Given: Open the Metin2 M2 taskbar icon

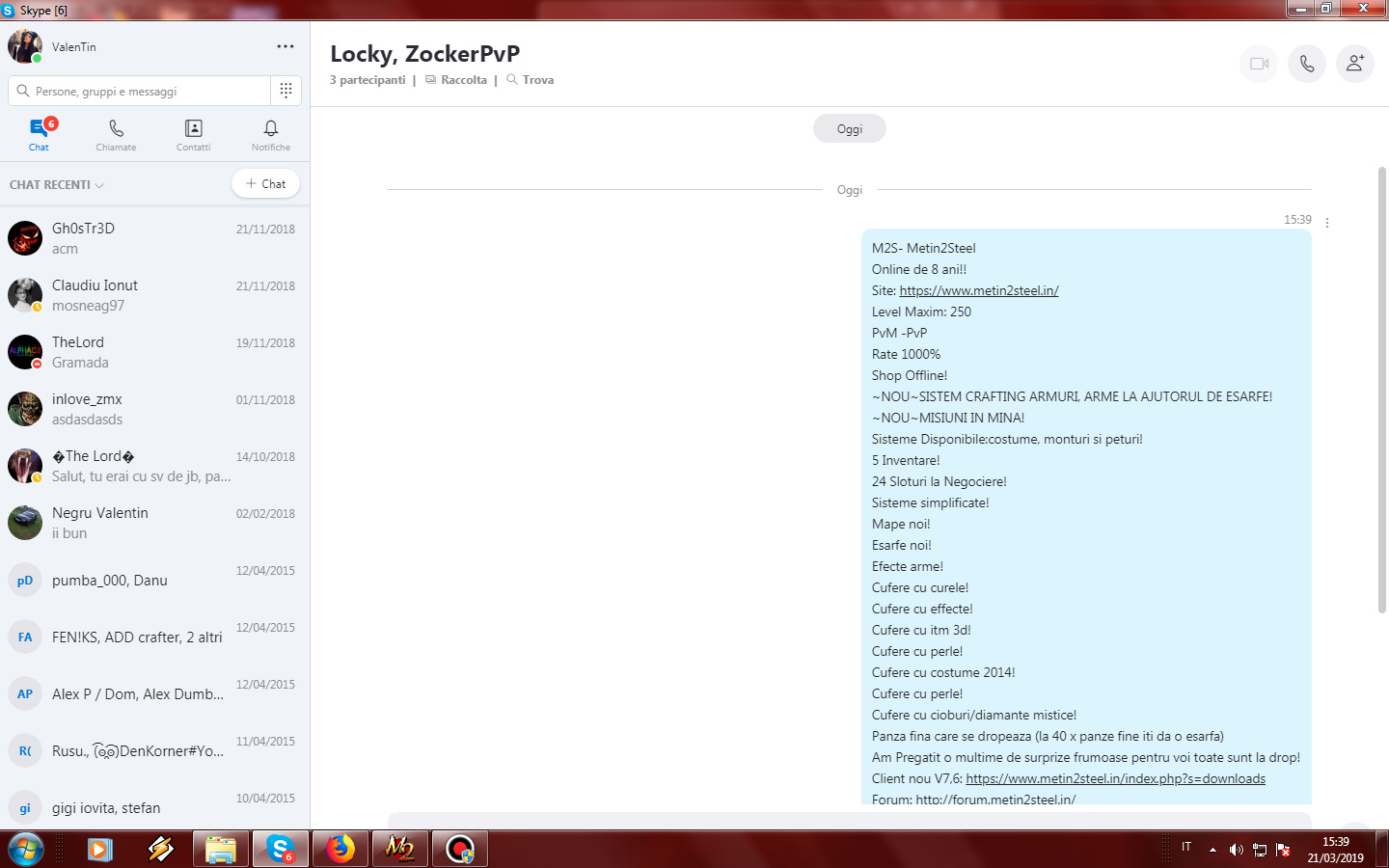Looking at the screenshot, I should pyautogui.click(x=400, y=850).
